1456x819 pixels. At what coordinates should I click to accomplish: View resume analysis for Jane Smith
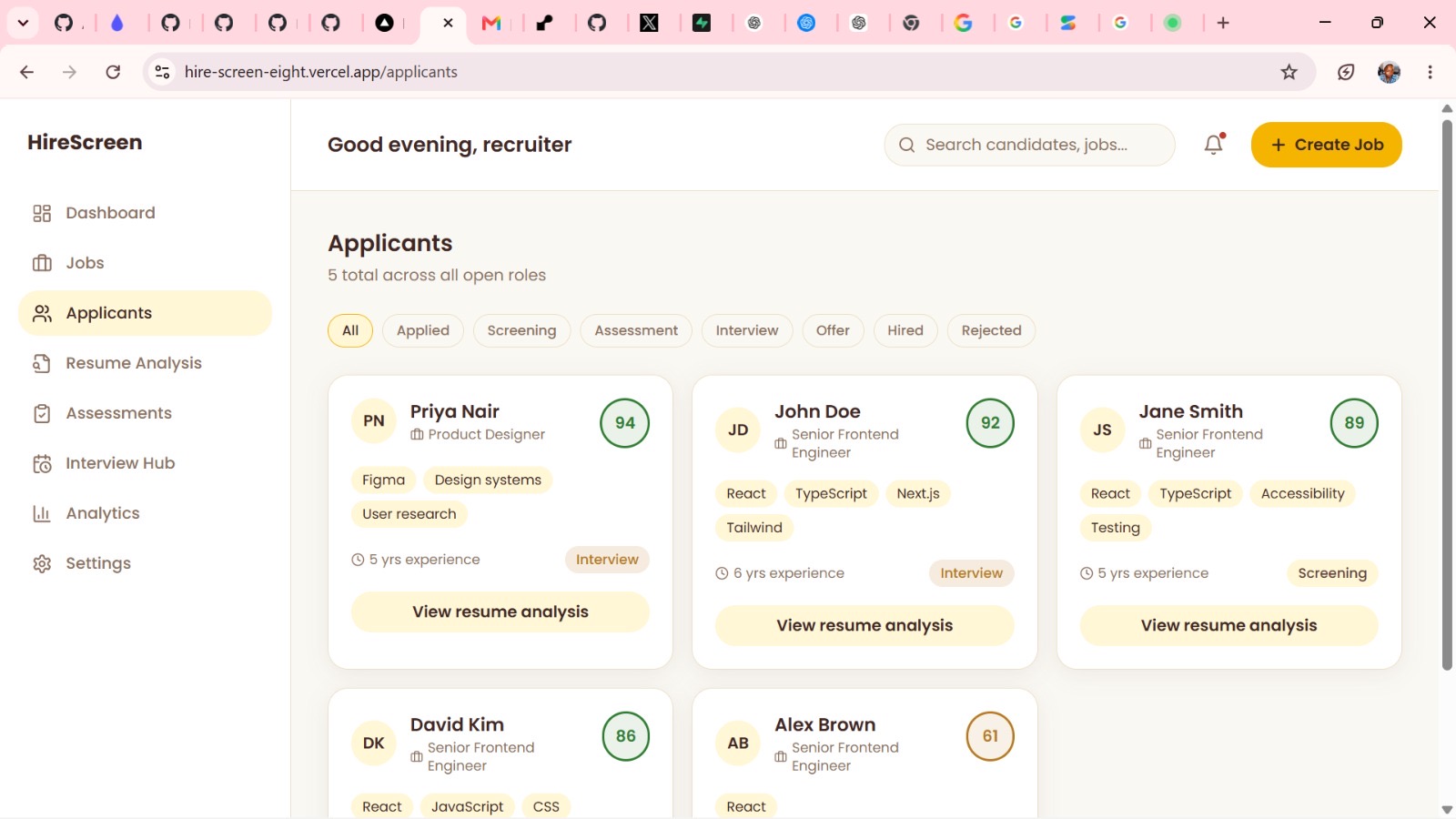[x=1229, y=625]
